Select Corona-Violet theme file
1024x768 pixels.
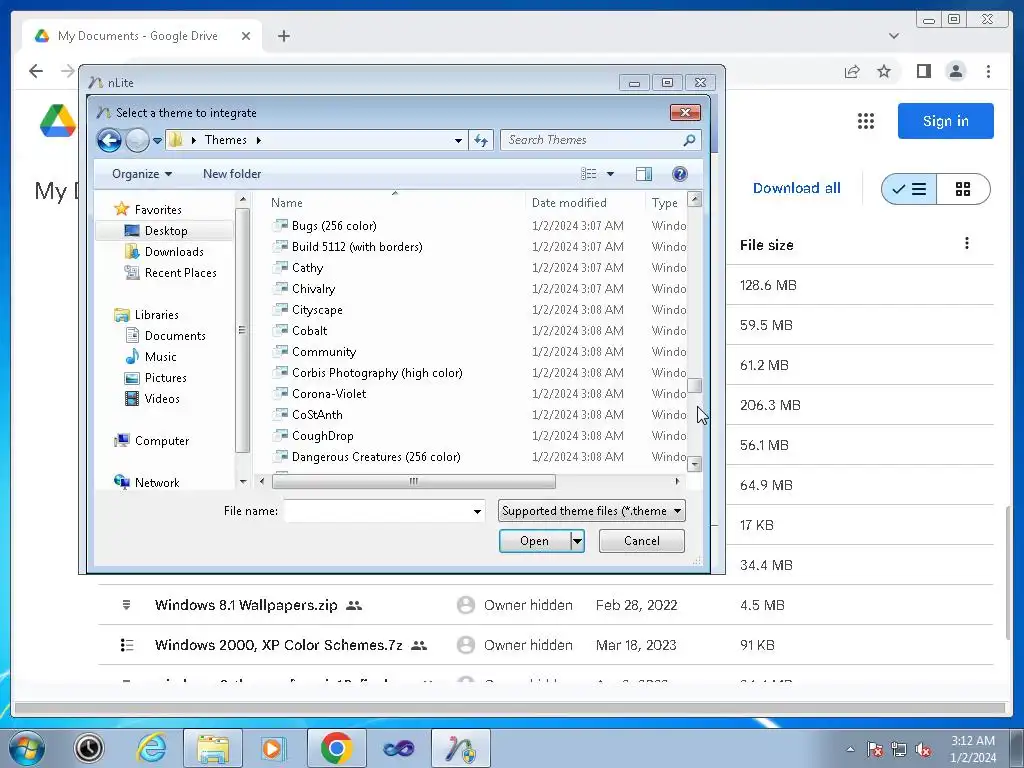point(328,394)
